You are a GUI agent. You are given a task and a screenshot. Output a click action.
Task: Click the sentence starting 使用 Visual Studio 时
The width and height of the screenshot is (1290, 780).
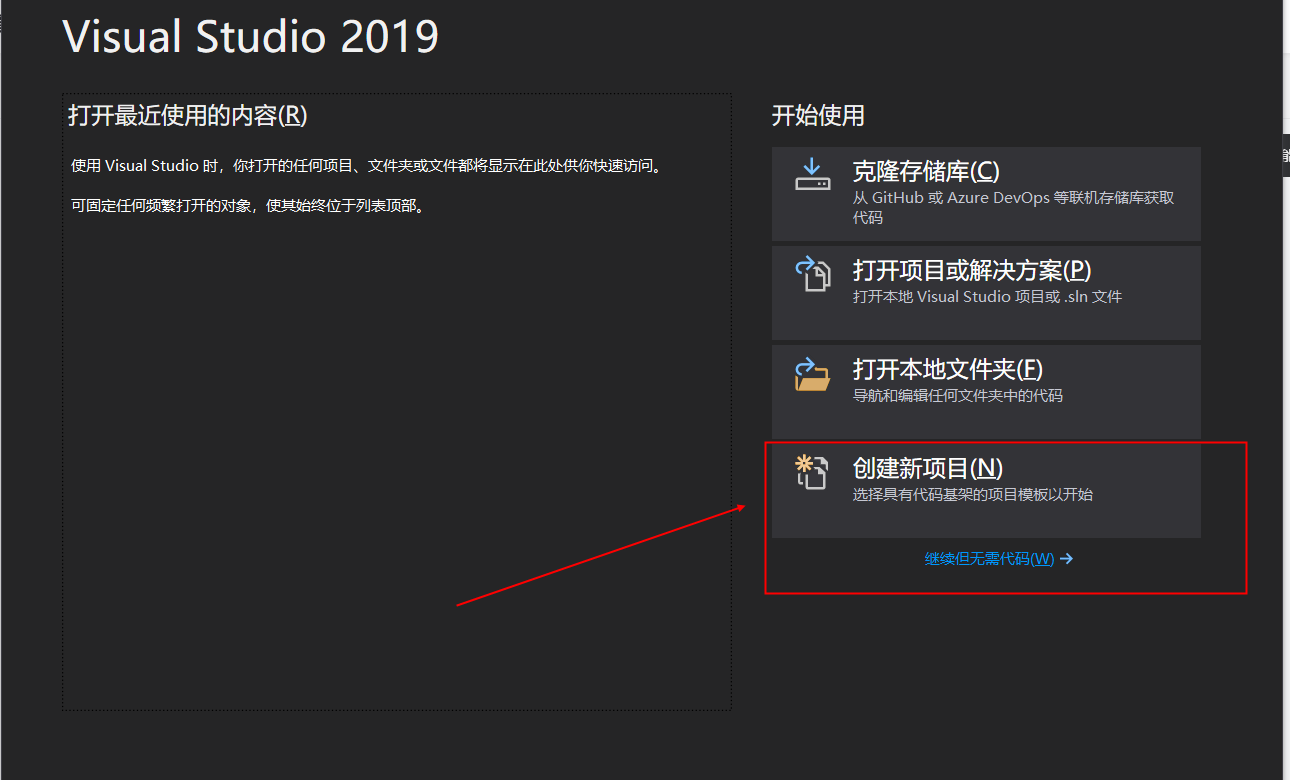tap(366, 166)
